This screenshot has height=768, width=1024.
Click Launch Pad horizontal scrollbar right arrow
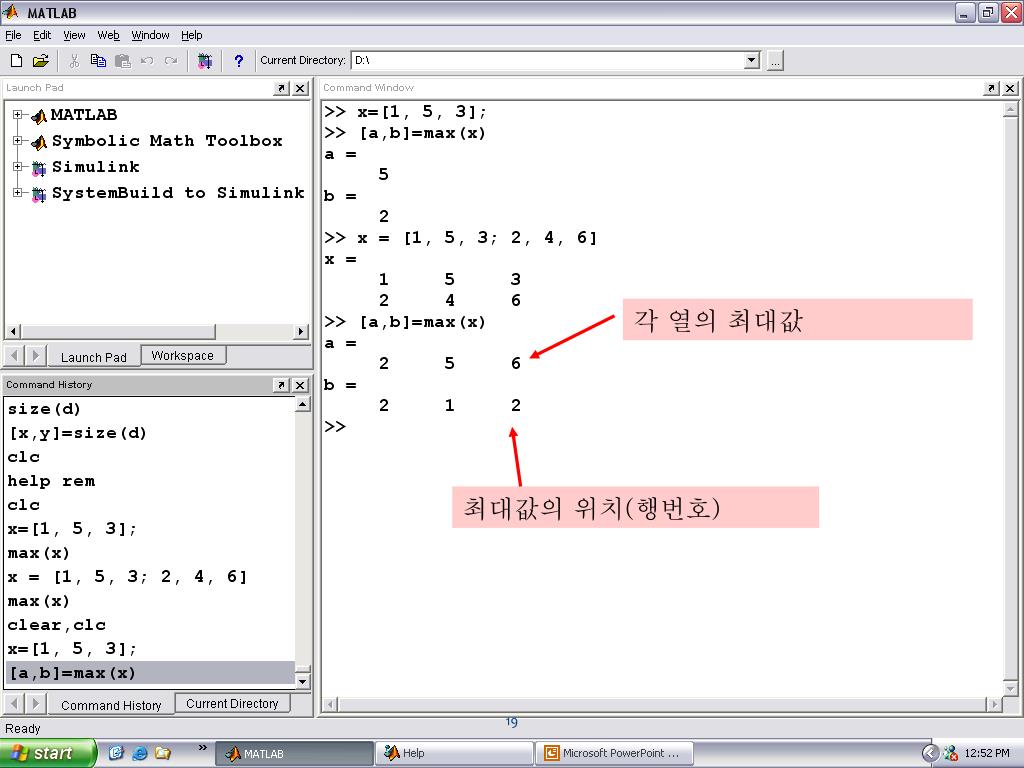[x=300, y=332]
